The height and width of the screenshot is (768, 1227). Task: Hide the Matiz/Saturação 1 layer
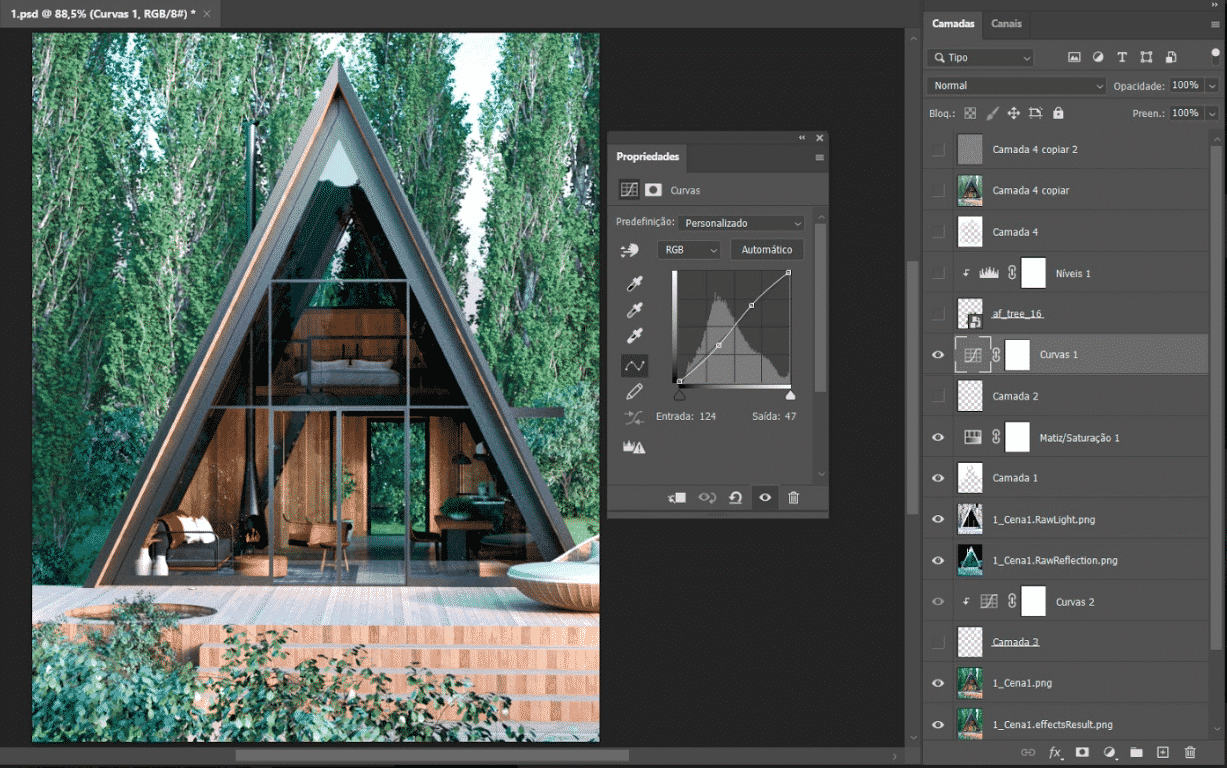938,437
